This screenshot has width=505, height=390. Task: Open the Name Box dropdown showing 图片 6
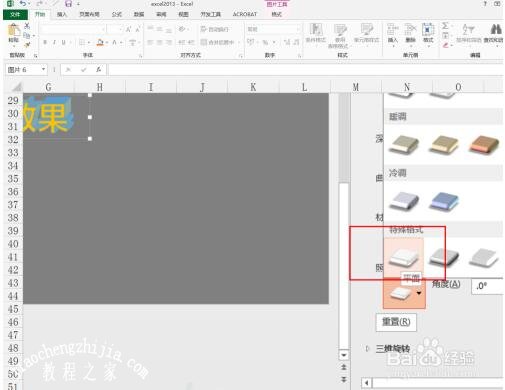(43, 69)
